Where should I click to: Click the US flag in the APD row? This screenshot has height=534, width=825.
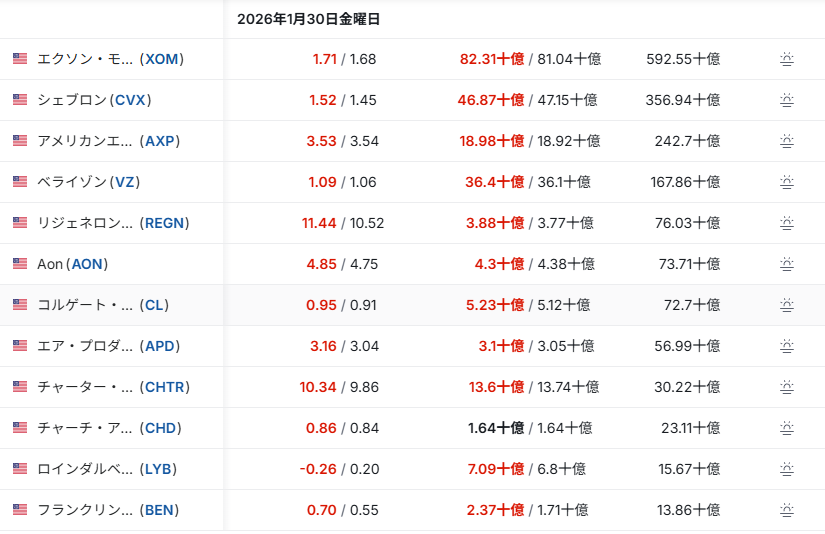click(20, 346)
